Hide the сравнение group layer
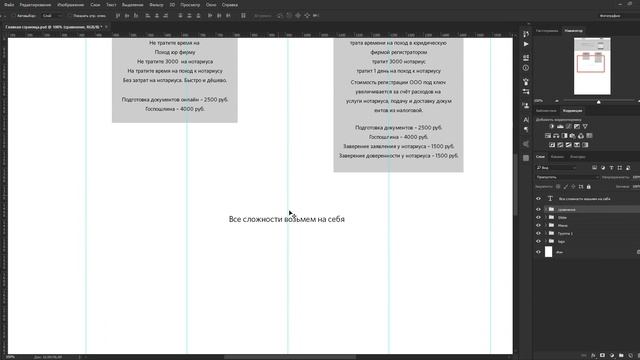 tap(538, 209)
